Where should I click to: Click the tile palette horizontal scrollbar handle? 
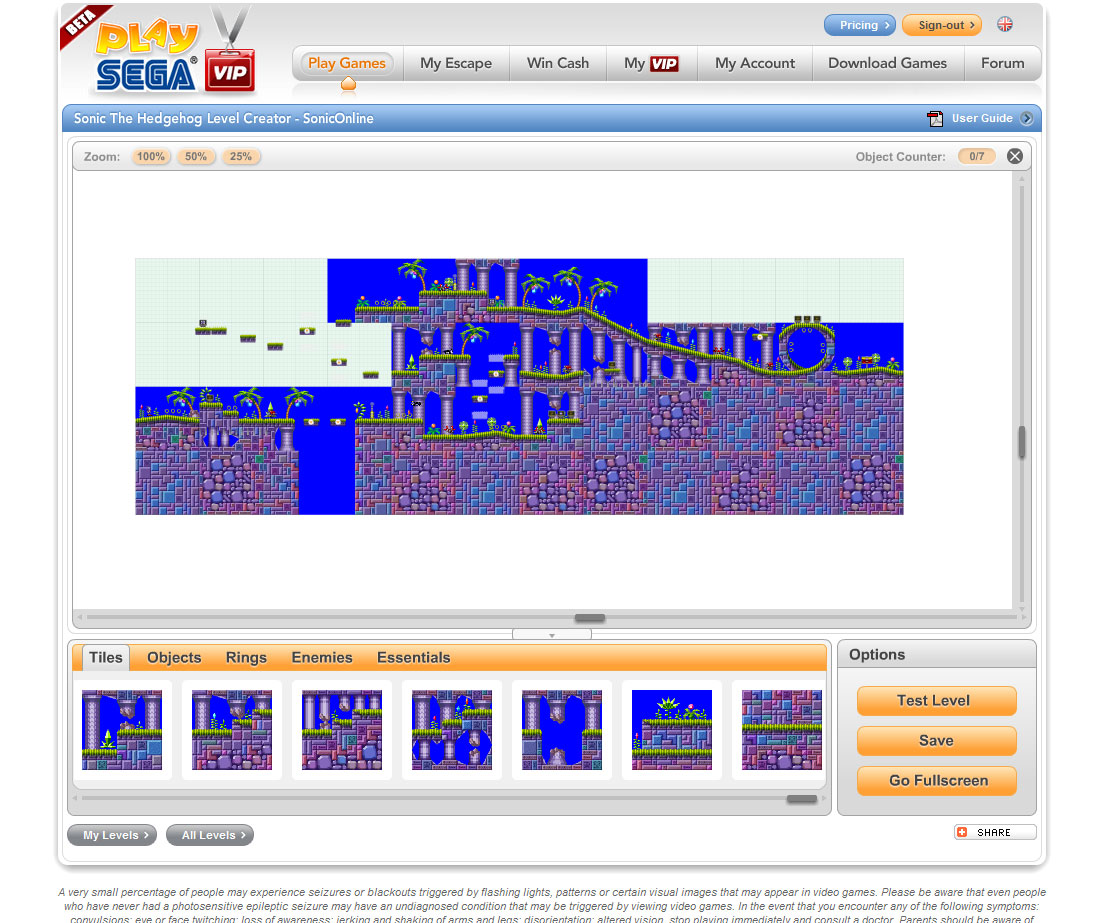click(802, 799)
